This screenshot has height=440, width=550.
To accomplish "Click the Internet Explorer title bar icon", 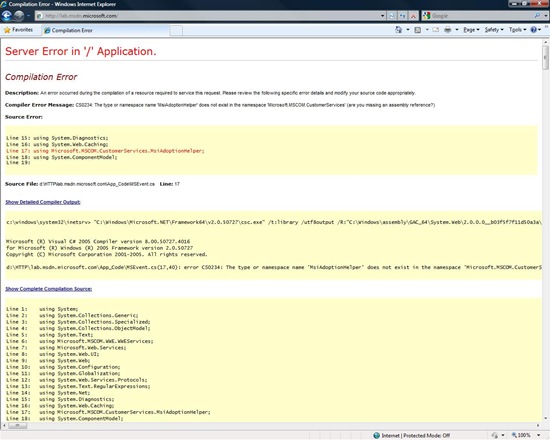I will tap(4, 4).
